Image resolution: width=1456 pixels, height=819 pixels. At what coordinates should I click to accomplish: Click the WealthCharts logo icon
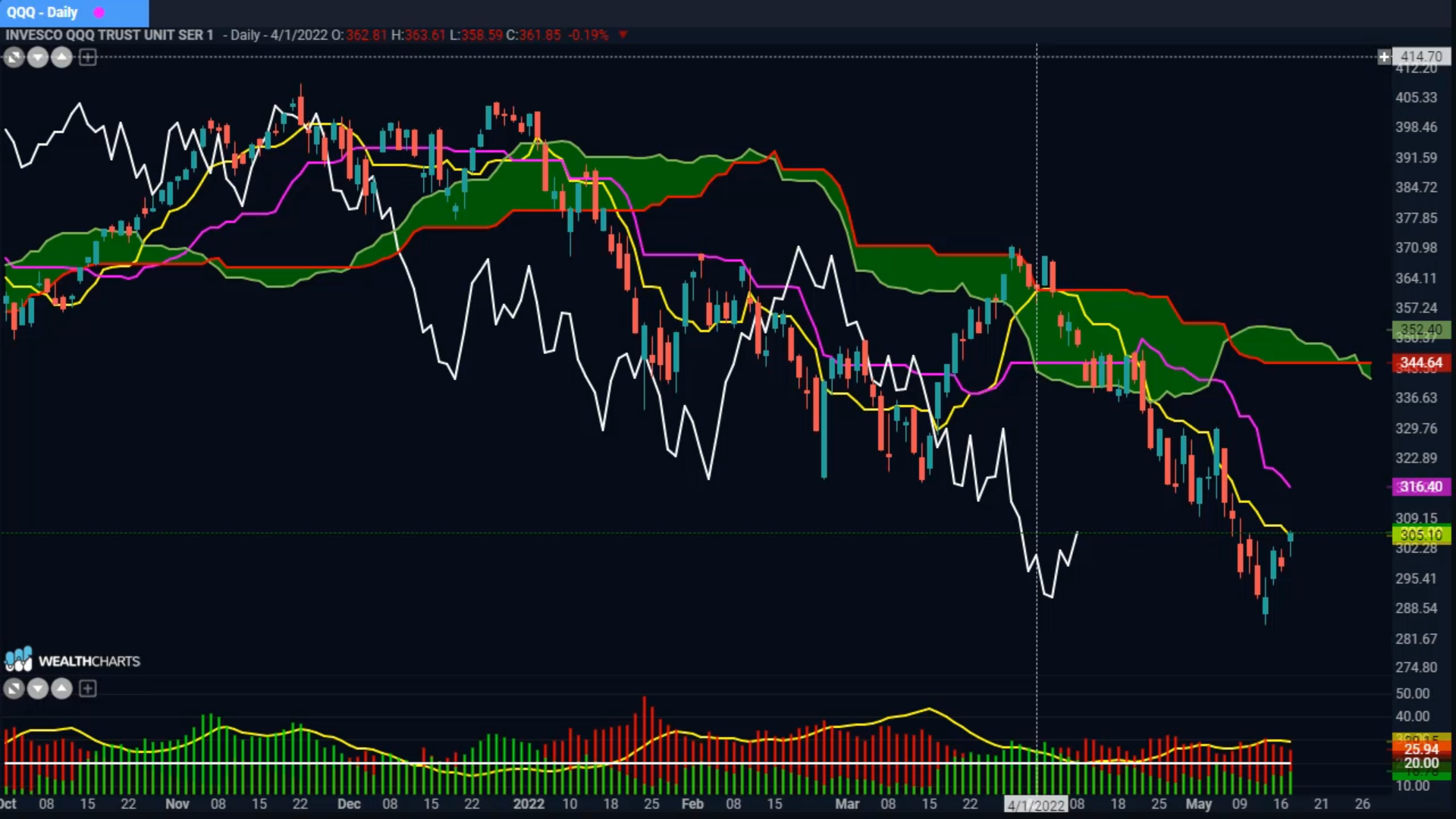tap(19, 659)
